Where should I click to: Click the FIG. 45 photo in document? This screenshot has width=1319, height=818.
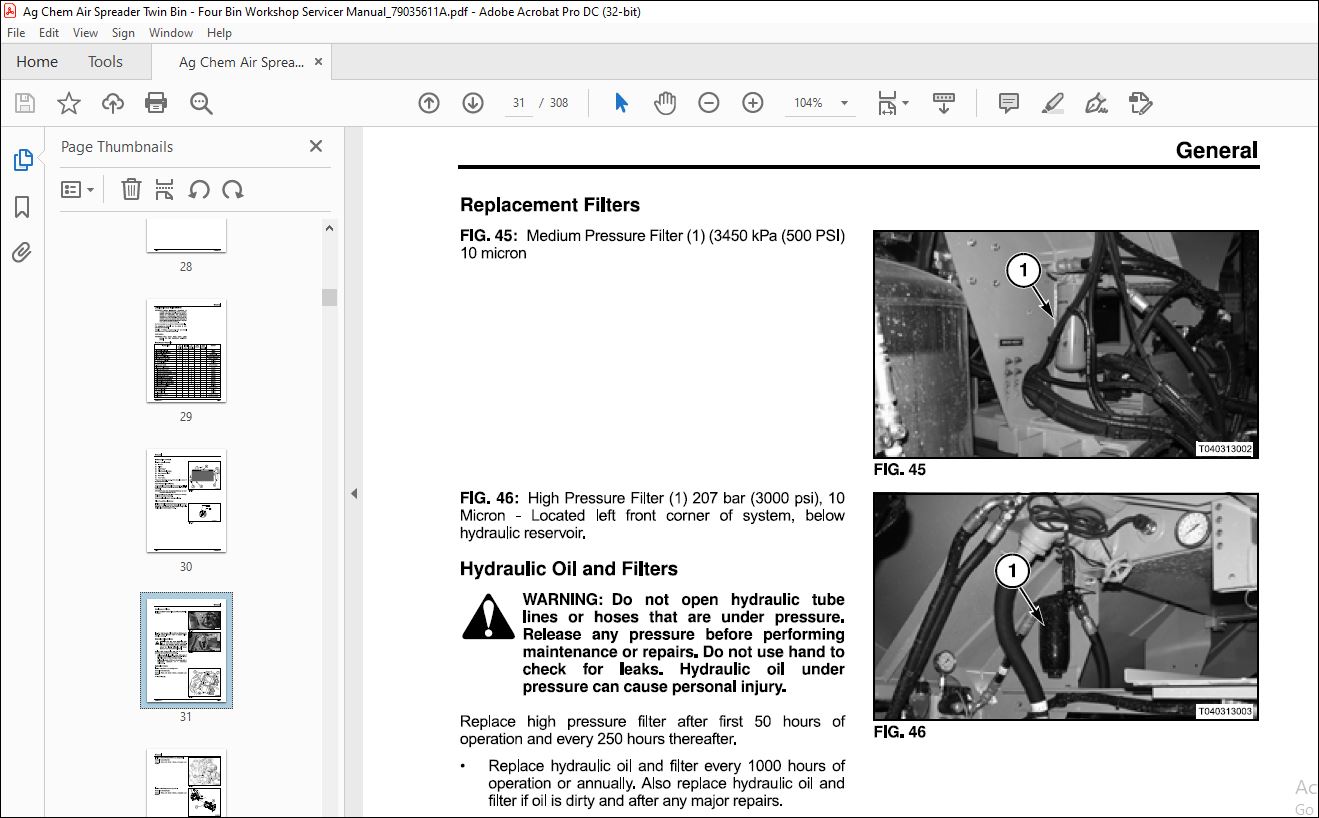1066,345
